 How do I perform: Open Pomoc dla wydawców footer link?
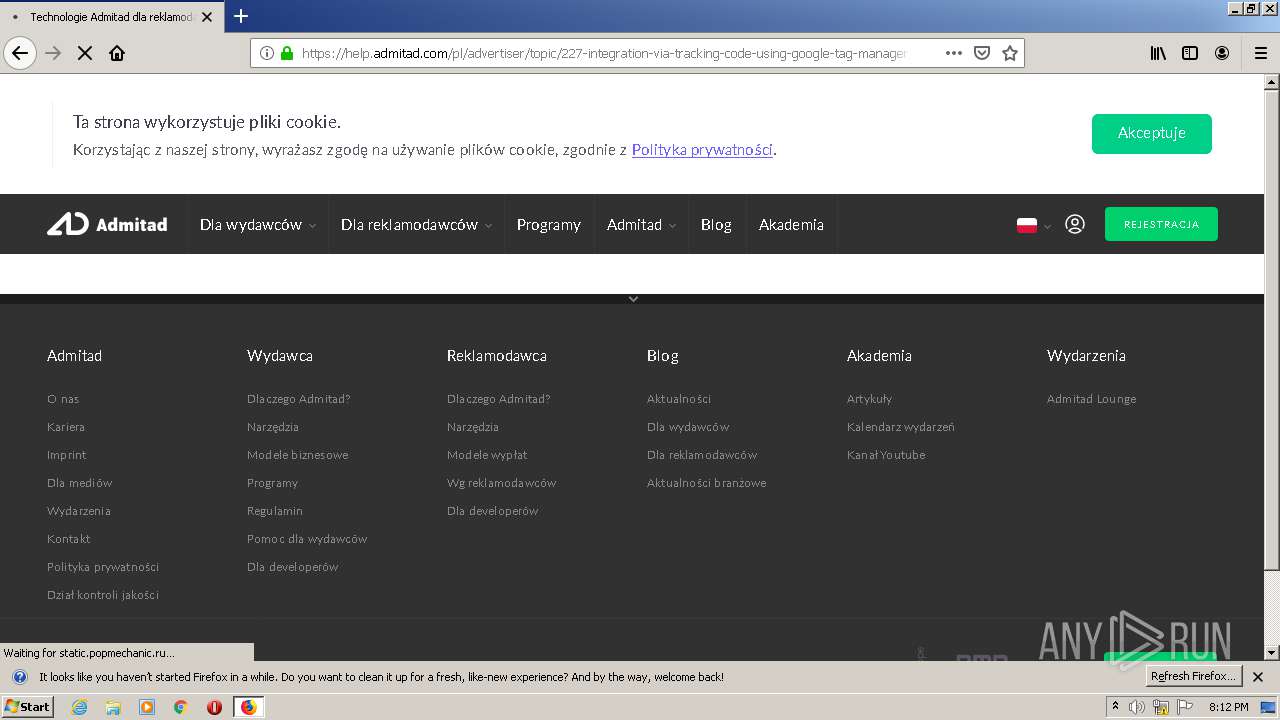pyautogui.click(x=307, y=539)
